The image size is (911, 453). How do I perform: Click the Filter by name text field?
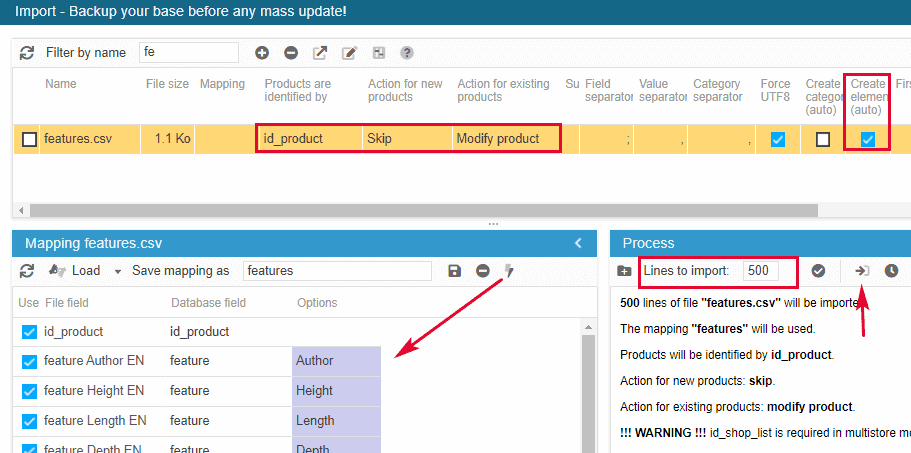point(188,52)
